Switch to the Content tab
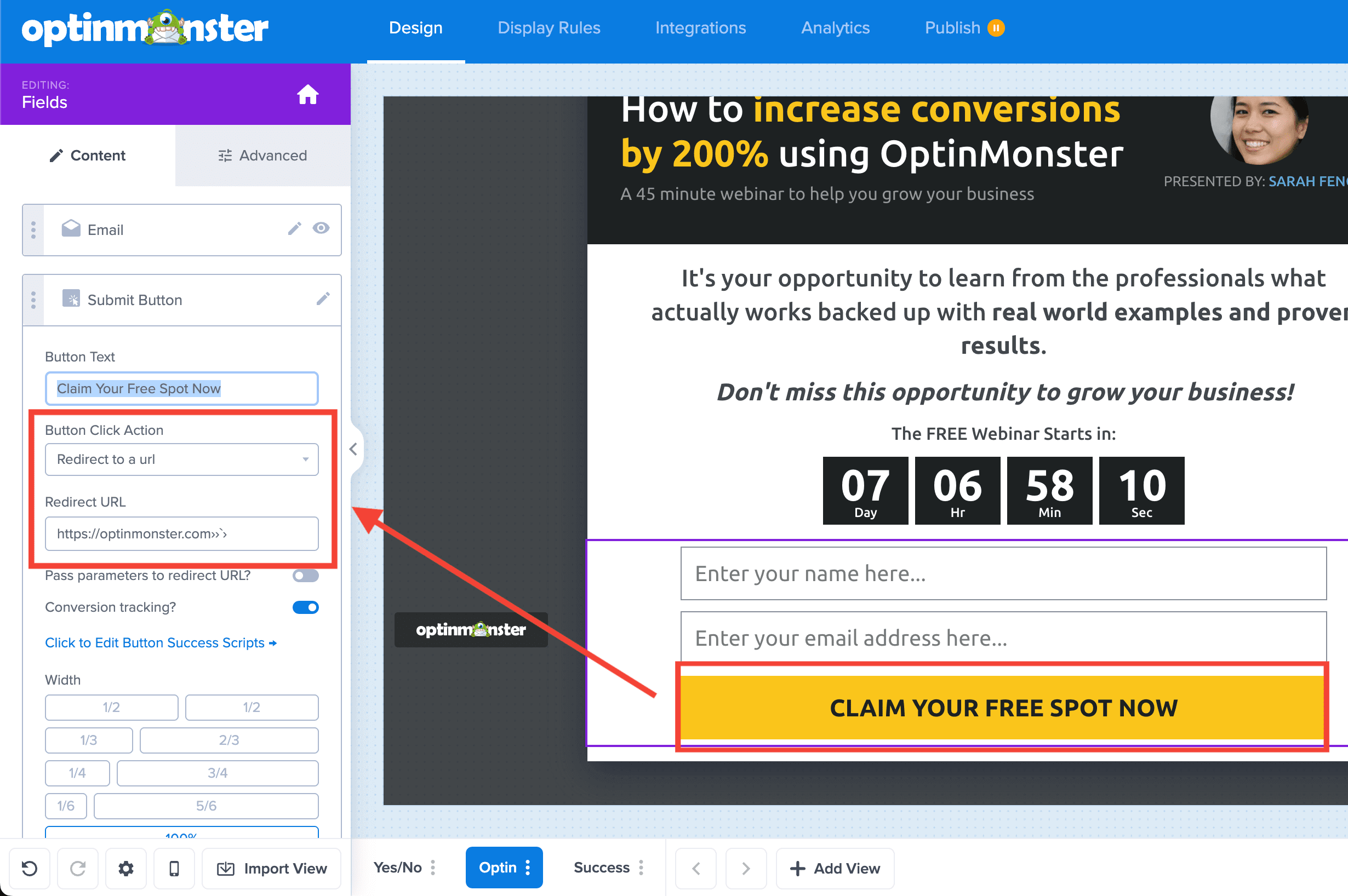The width and height of the screenshot is (1348, 896). click(88, 156)
